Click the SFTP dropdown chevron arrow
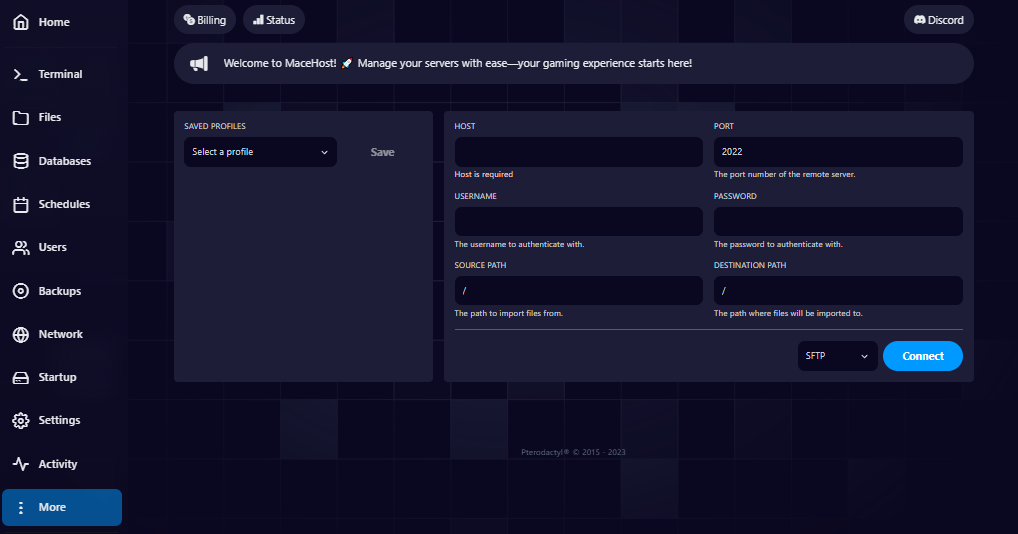 pyautogui.click(x=864, y=356)
